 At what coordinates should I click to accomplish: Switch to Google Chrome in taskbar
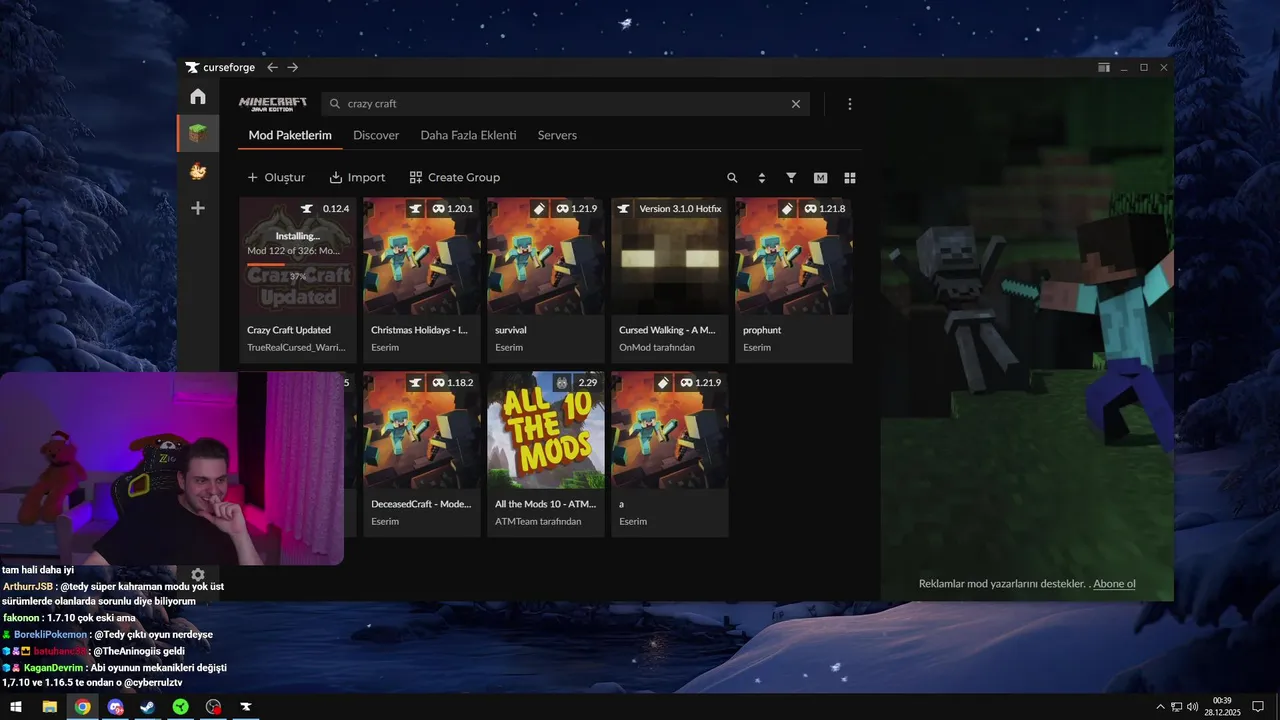(x=82, y=707)
